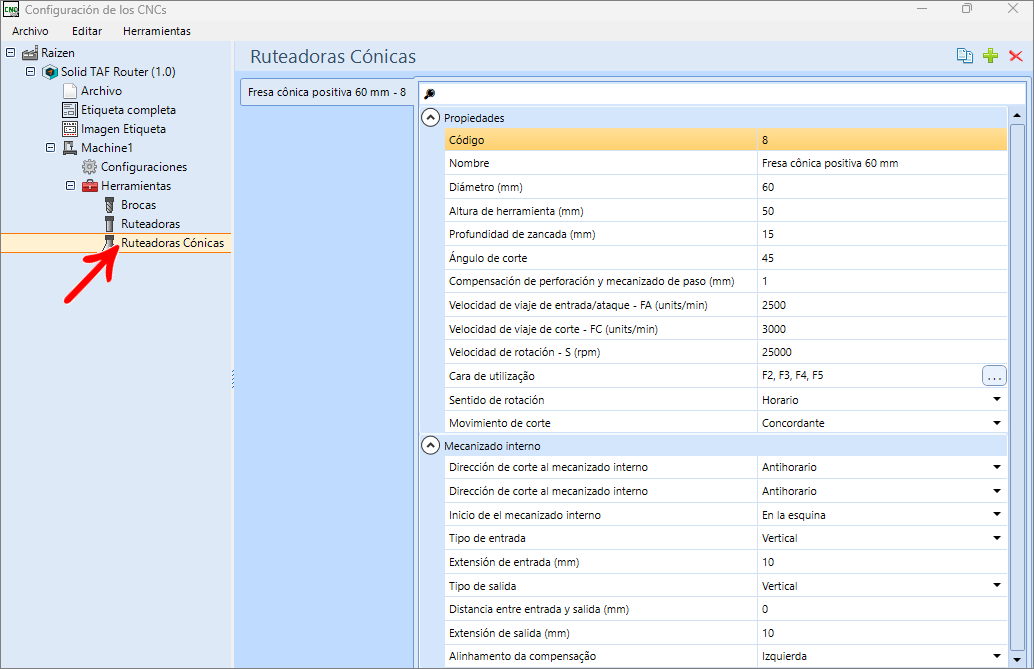
Task: Select Configuraciones under Machine1
Action: [x=144, y=167]
